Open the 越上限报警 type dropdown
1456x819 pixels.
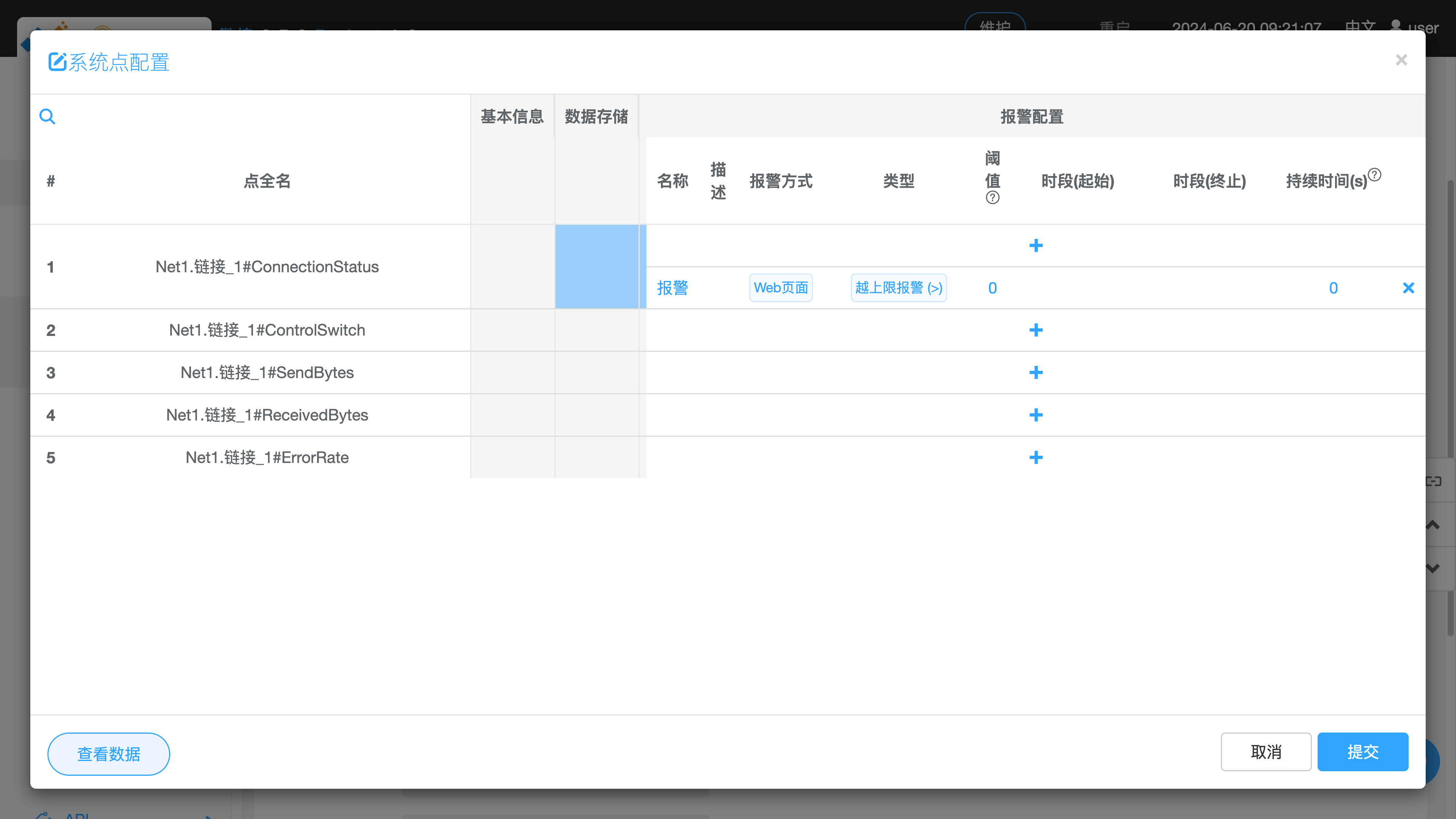[x=898, y=288]
